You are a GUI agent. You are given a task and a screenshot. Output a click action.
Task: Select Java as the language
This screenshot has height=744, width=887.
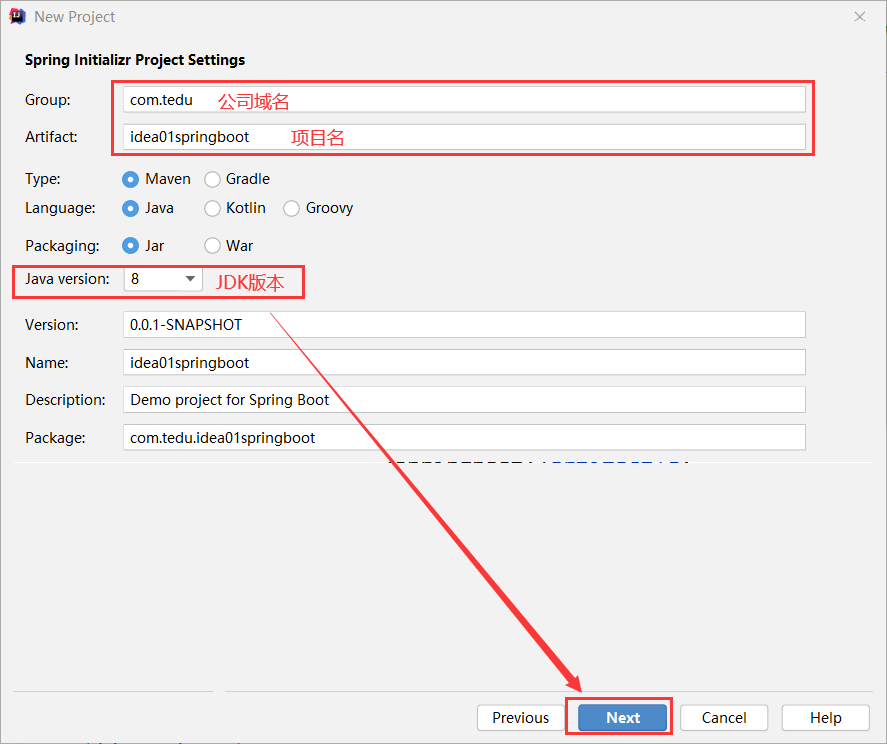[130, 209]
